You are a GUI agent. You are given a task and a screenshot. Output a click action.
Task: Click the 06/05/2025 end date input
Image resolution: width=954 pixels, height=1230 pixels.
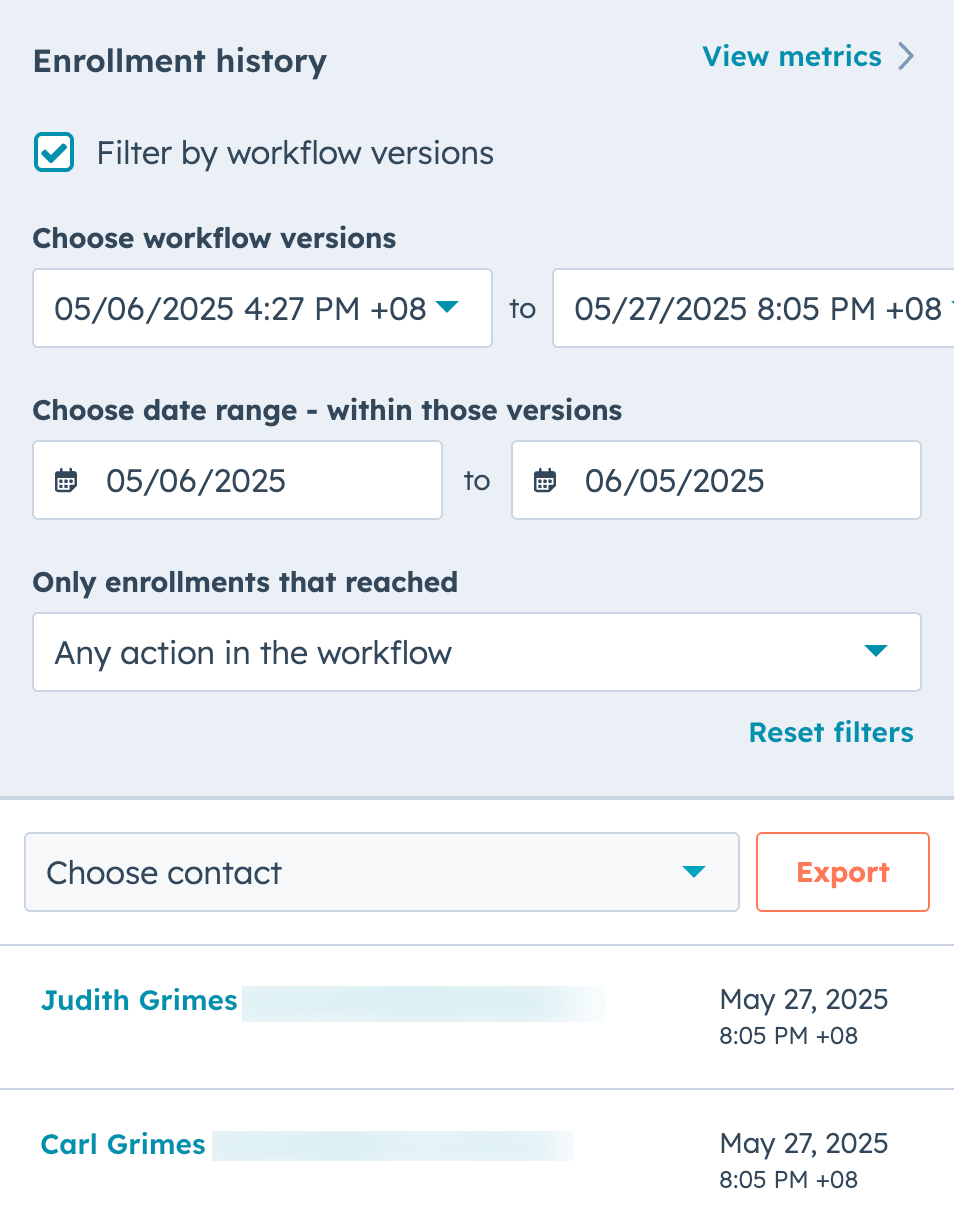click(716, 480)
